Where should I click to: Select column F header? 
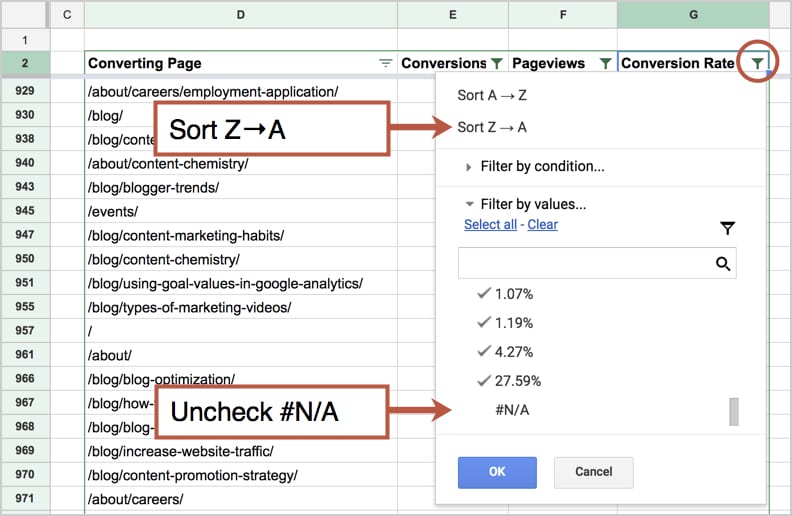pyautogui.click(x=563, y=15)
